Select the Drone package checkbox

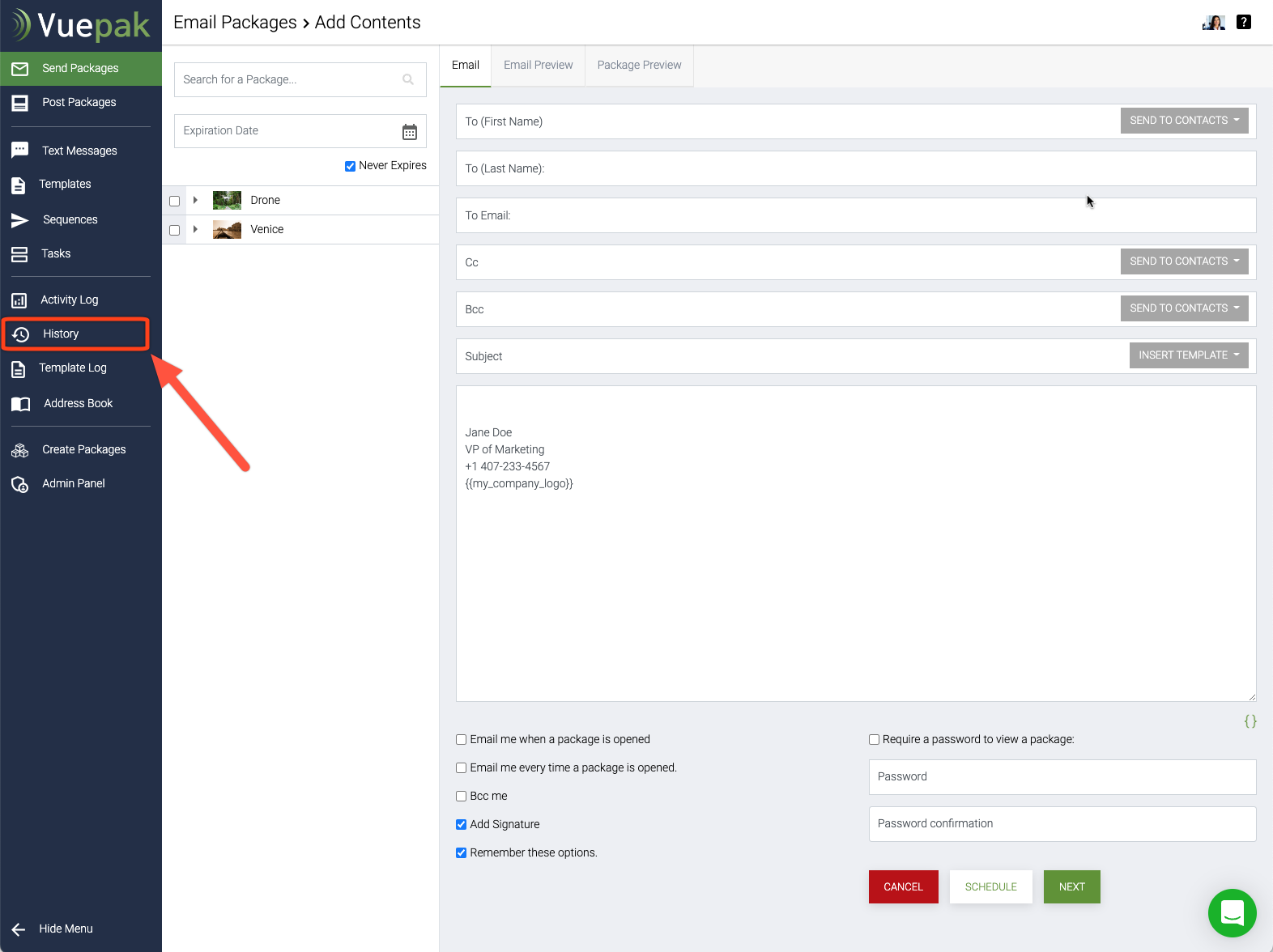175,201
